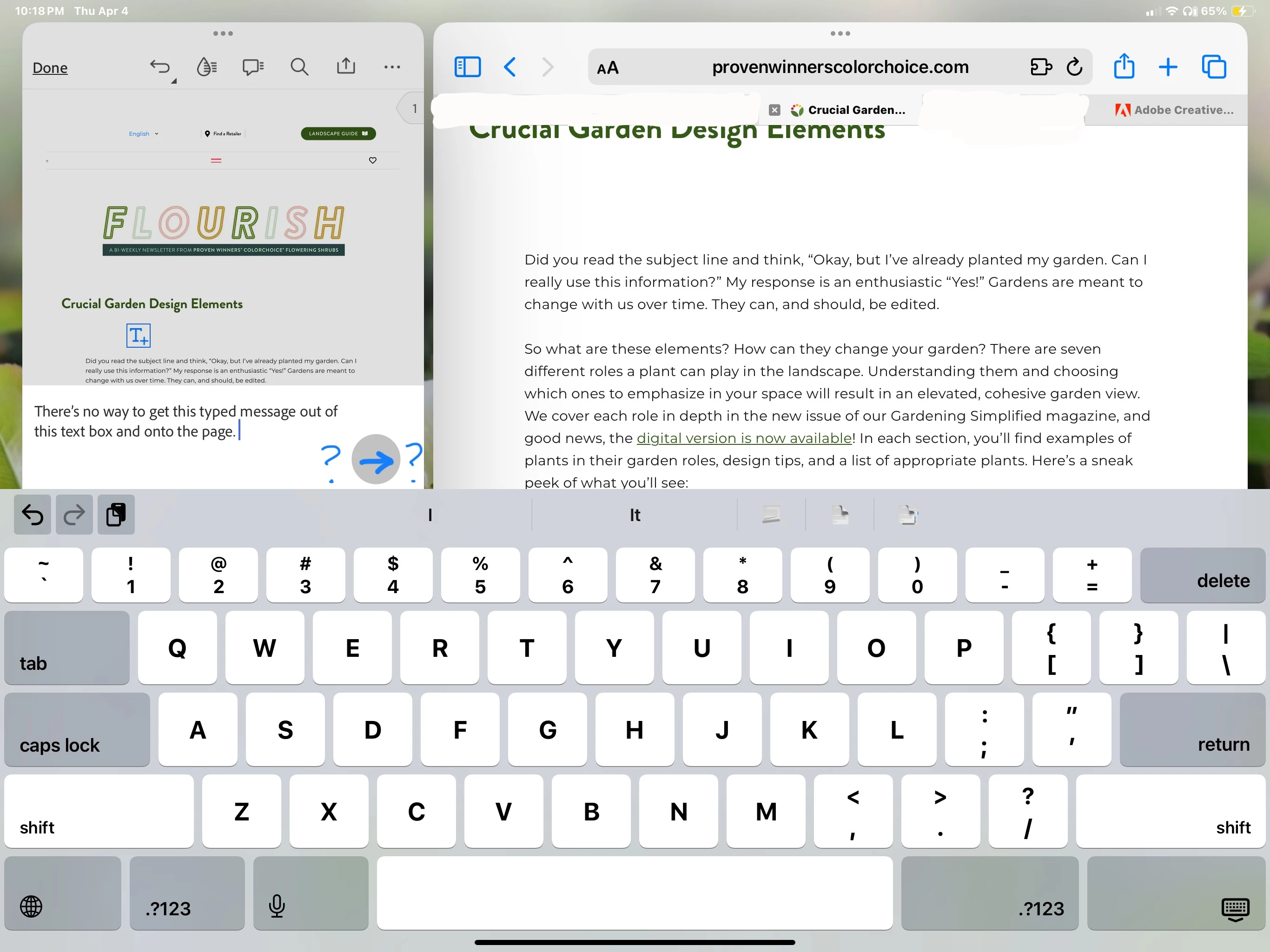Tap Done to finish editing
1270x952 pixels.
(50, 68)
